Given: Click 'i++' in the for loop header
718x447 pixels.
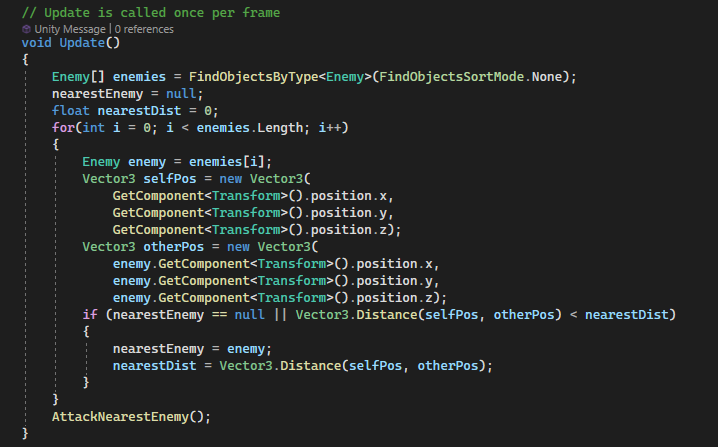Looking at the screenshot, I should click(330, 128).
